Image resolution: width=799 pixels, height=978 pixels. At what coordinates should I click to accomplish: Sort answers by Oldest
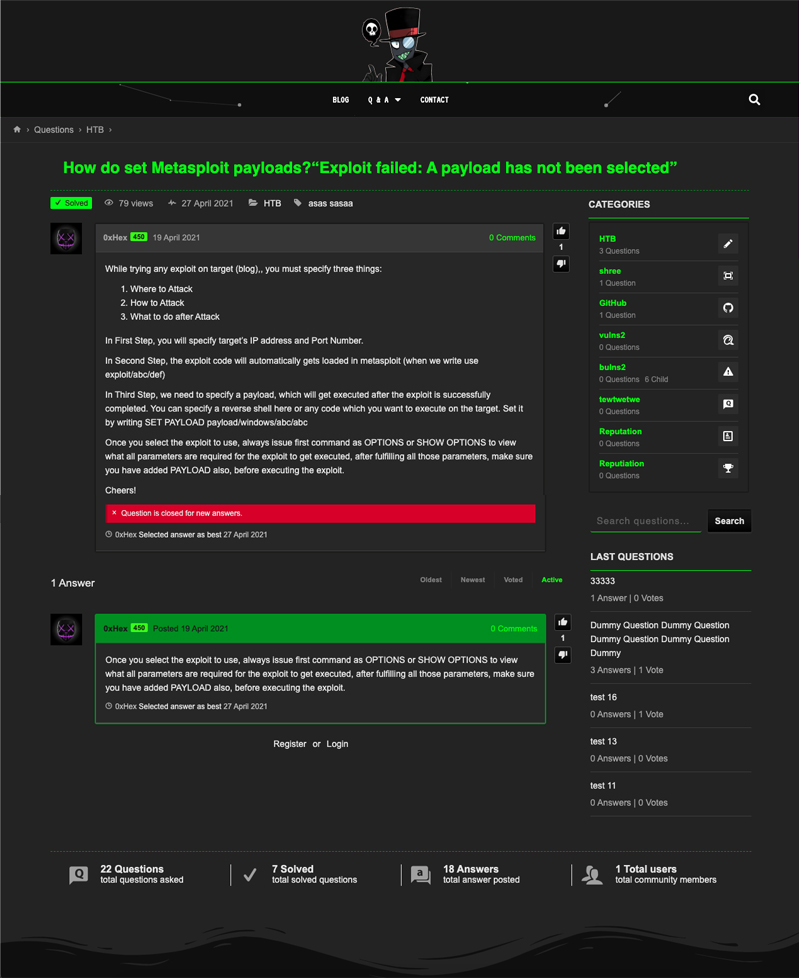pos(431,580)
